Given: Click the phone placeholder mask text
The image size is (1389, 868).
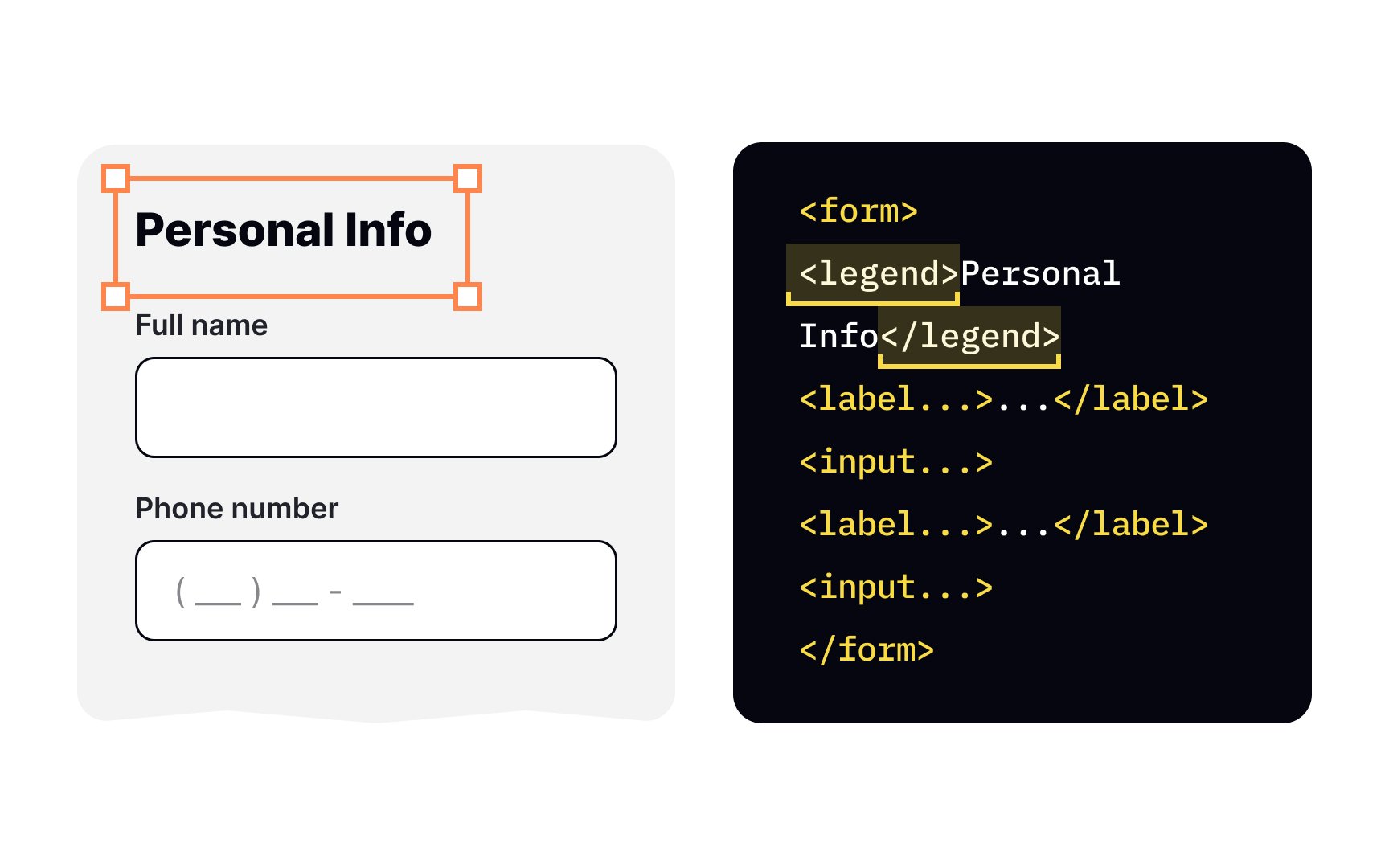Looking at the screenshot, I should (294, 592).
